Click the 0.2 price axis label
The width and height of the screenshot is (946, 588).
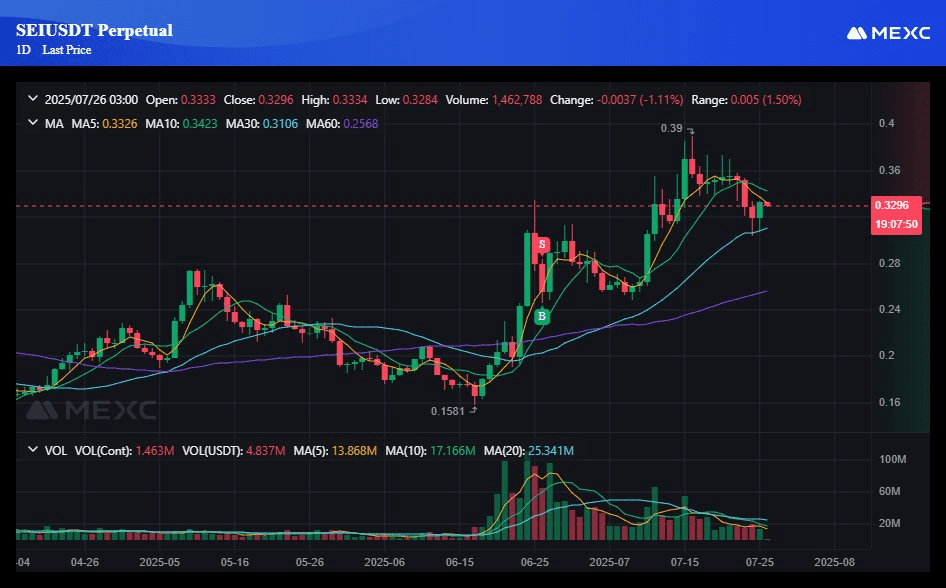tap(886, 355)
